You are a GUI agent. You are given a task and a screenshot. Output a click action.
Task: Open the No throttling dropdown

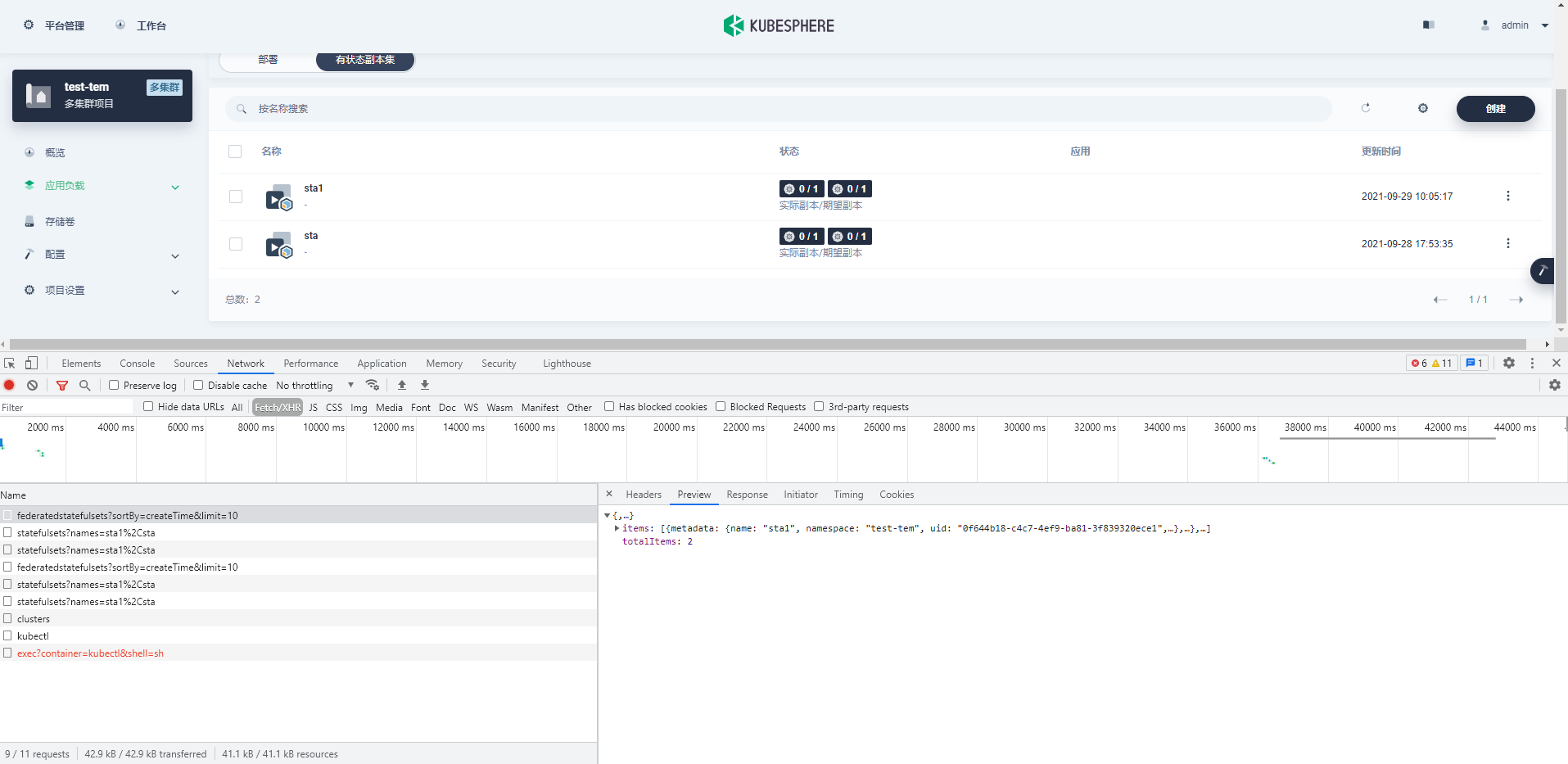(x=315, y=385)
